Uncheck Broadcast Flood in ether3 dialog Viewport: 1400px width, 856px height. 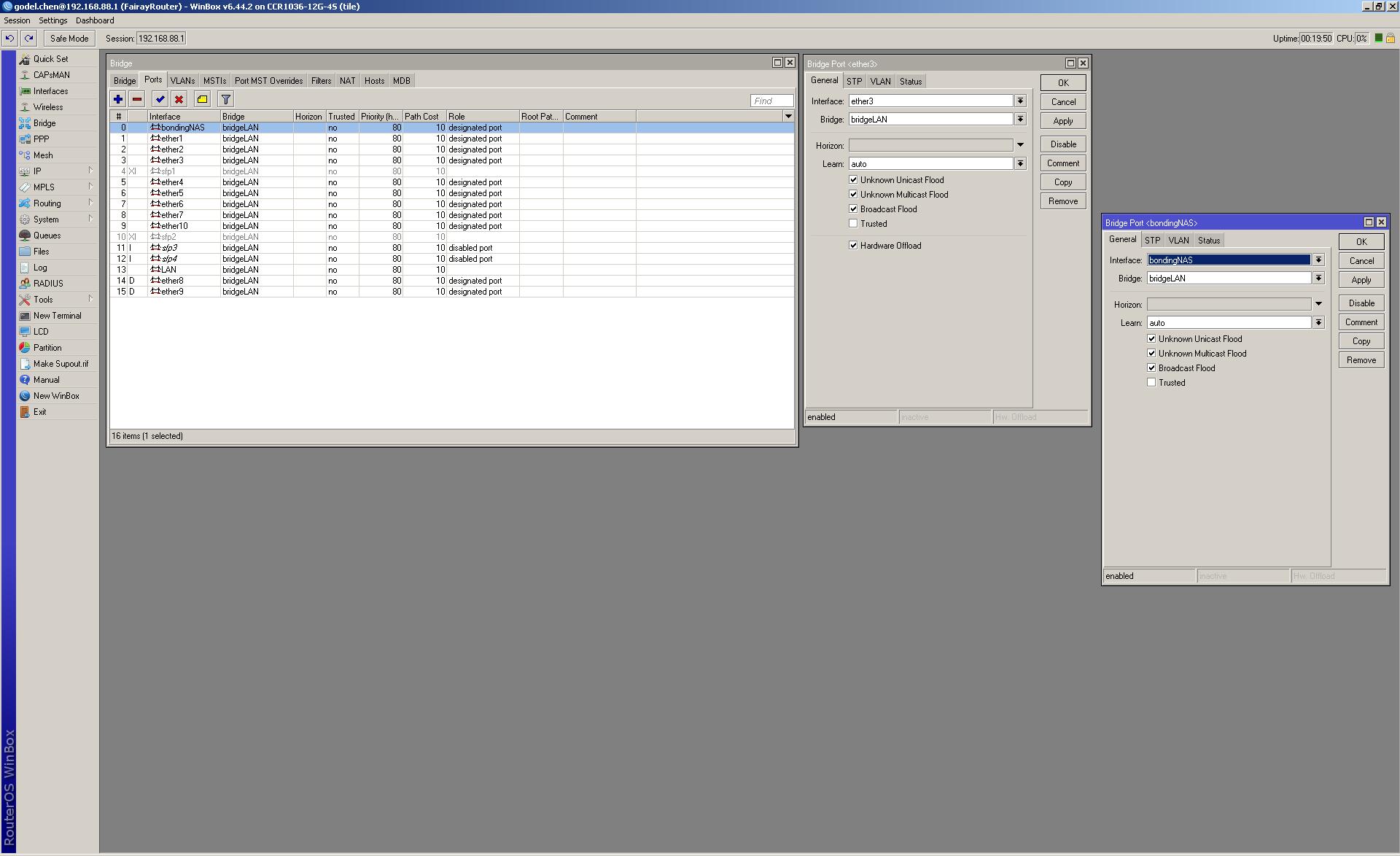click(x=853, y=209)
